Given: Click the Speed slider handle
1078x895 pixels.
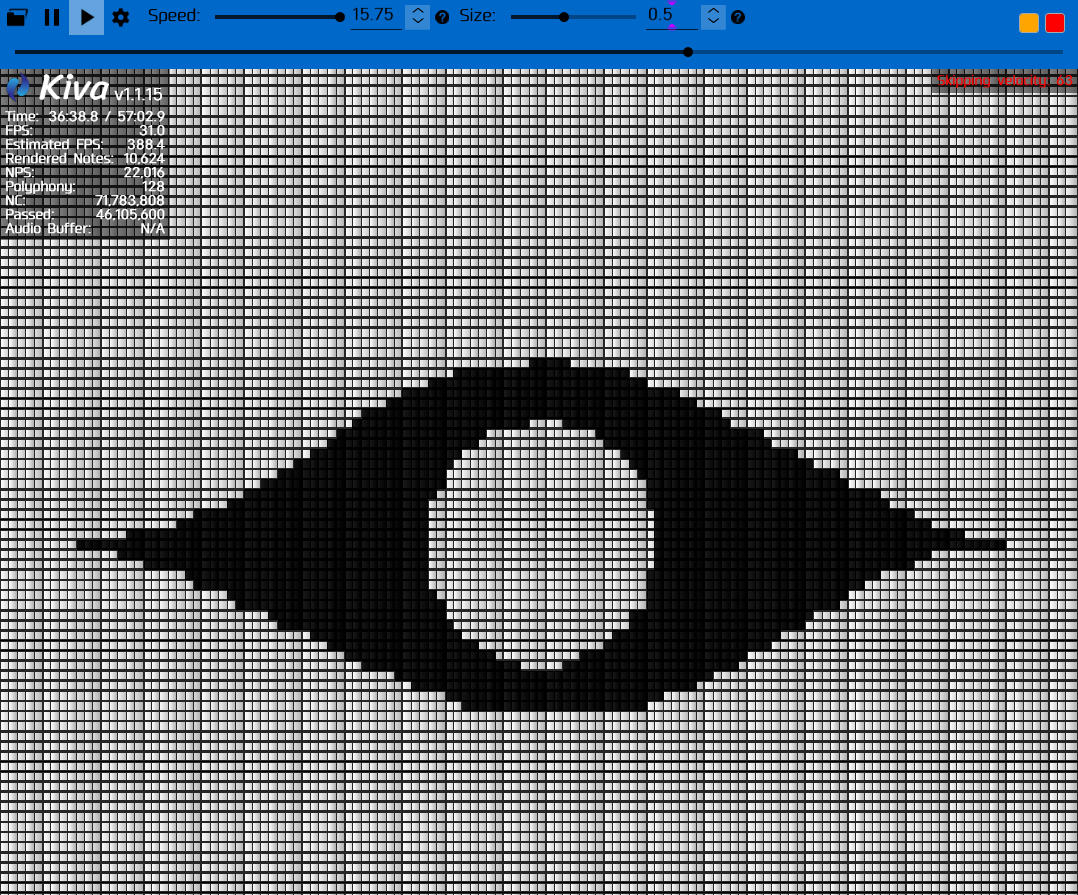Looking at the screenshot, I should pyautogui.click(x=340, y=17).
